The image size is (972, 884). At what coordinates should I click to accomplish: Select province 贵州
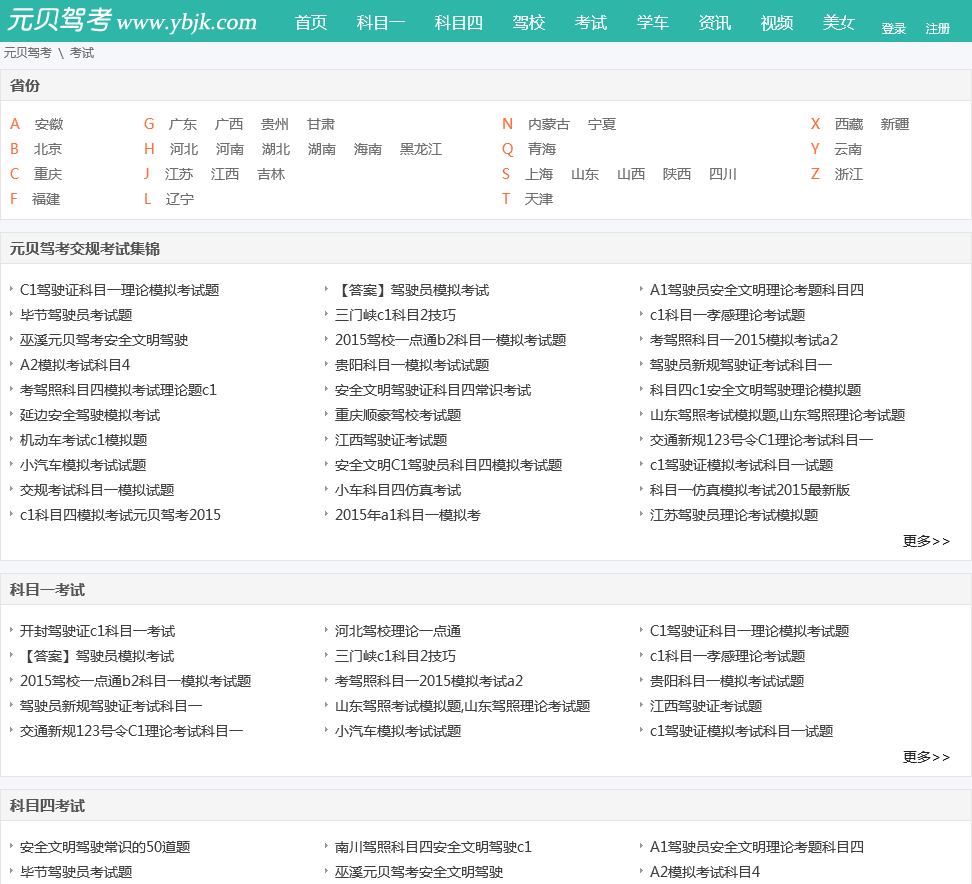point(275,124)
